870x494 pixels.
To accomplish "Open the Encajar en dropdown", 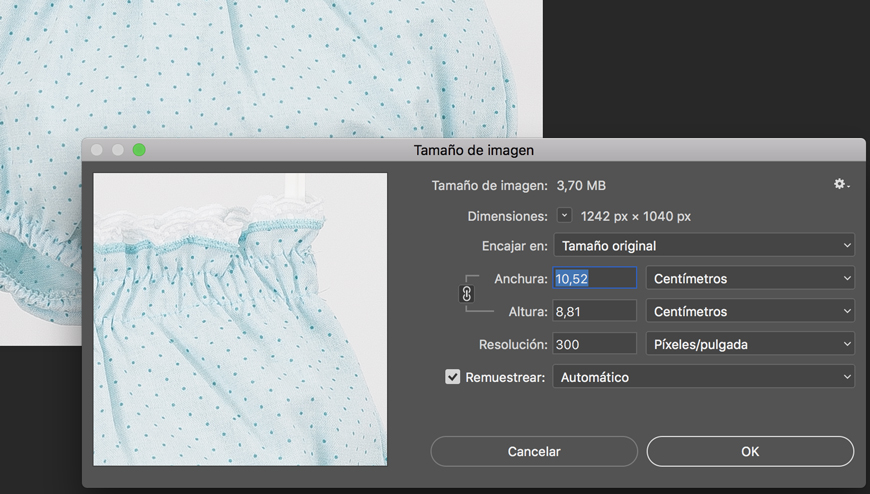I will click(x=704, y=245).
